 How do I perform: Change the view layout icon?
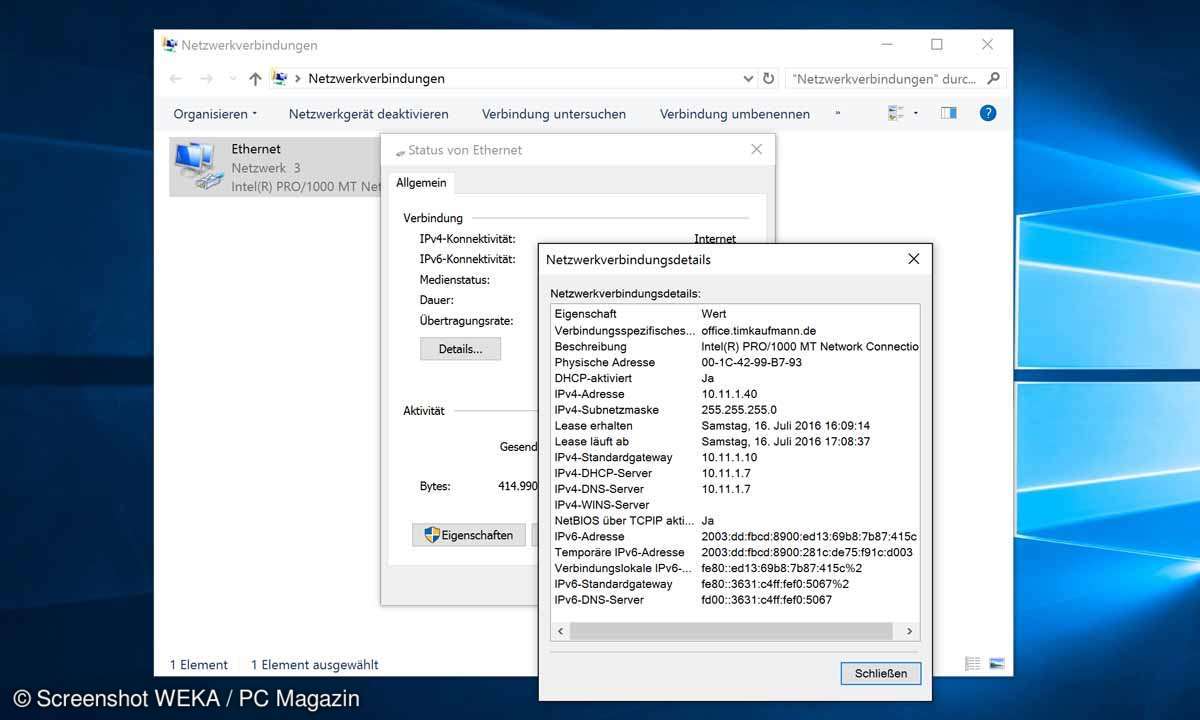click(896, 114)
